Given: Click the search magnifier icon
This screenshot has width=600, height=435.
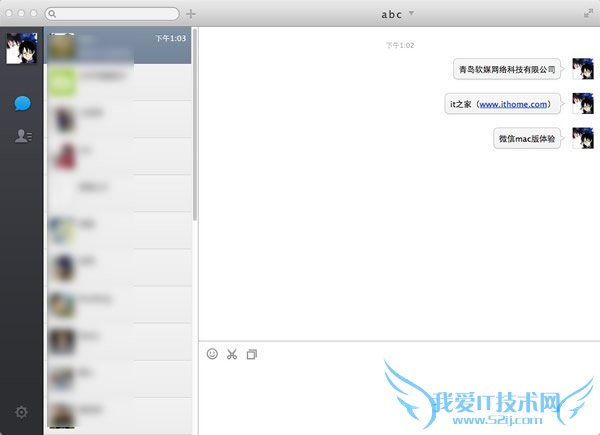Looking at the screenshot, I should (x=52, y=14).
